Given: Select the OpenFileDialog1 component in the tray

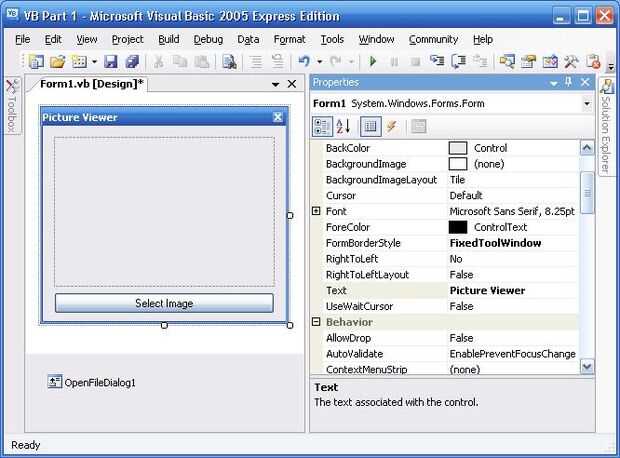Looking at the screenshot, I should 91,382.
